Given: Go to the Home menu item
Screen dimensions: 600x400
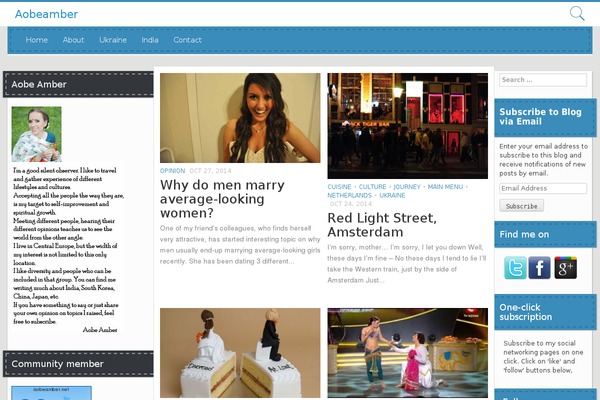Looking at the screenshot, I should tap(37, 40).
